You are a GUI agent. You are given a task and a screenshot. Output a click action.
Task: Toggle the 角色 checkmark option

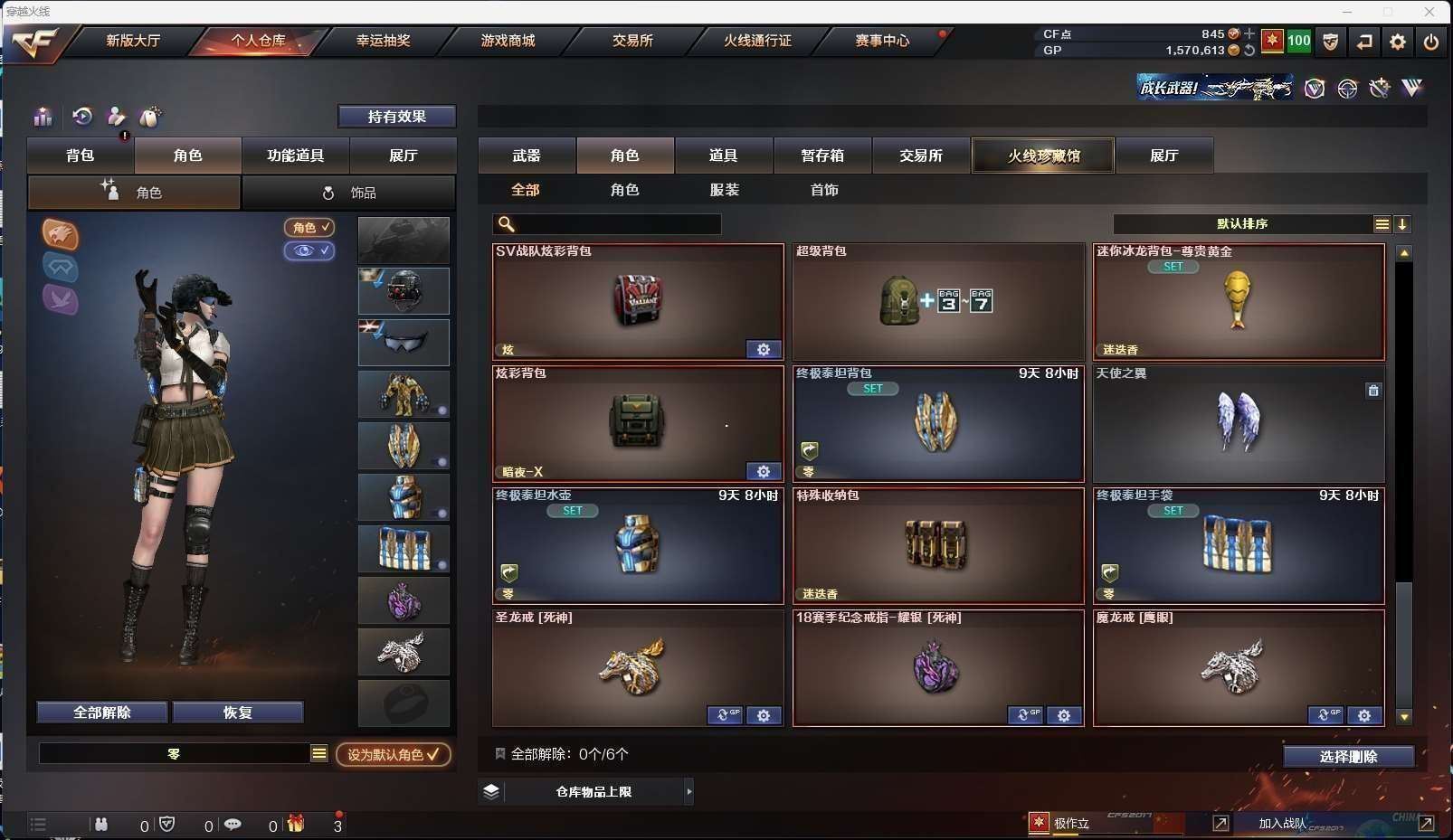coord(309,228)
